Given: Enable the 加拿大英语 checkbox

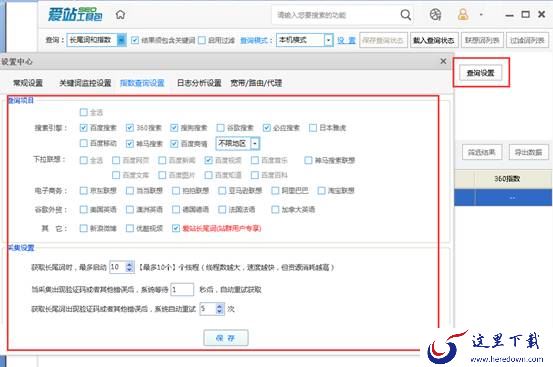Looking at the screenshot, I should point(275,209).
